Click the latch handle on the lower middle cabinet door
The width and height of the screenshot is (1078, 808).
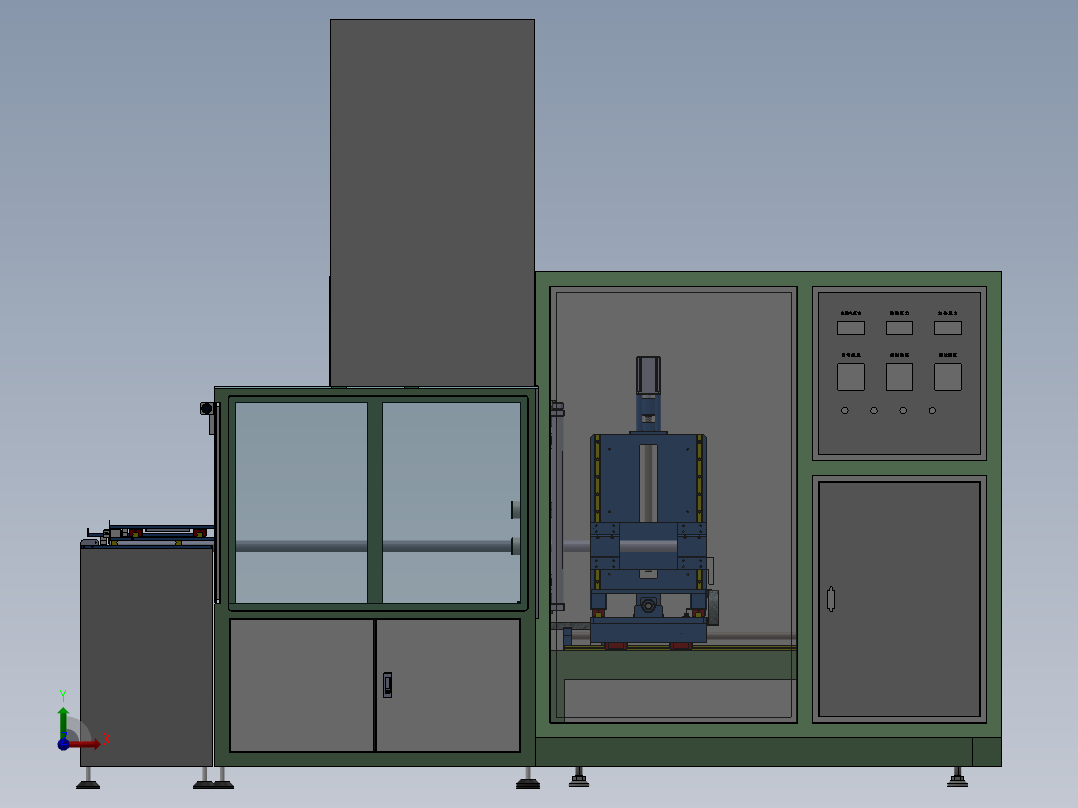pos(388,685)
